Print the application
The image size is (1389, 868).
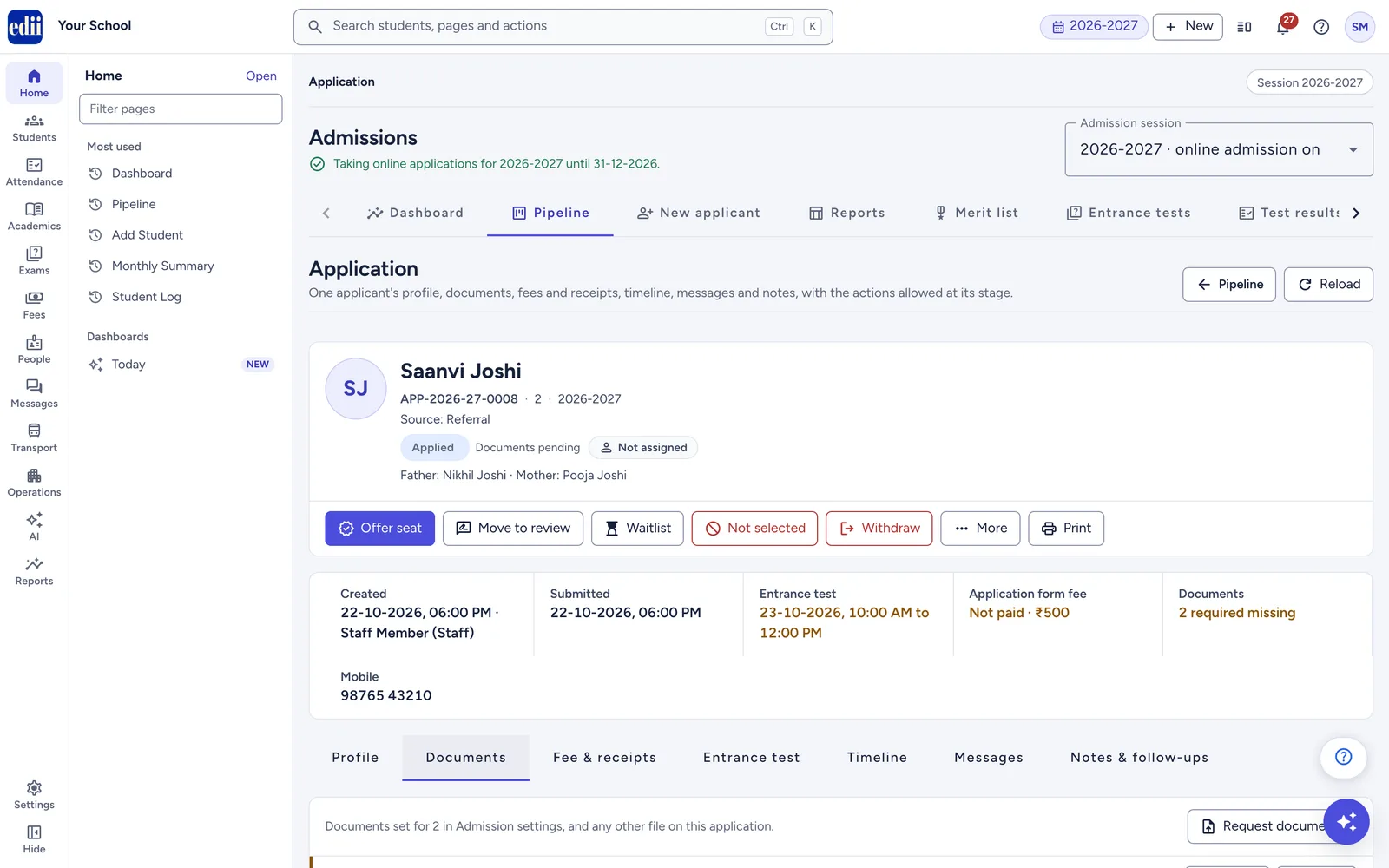point(1066,528)
